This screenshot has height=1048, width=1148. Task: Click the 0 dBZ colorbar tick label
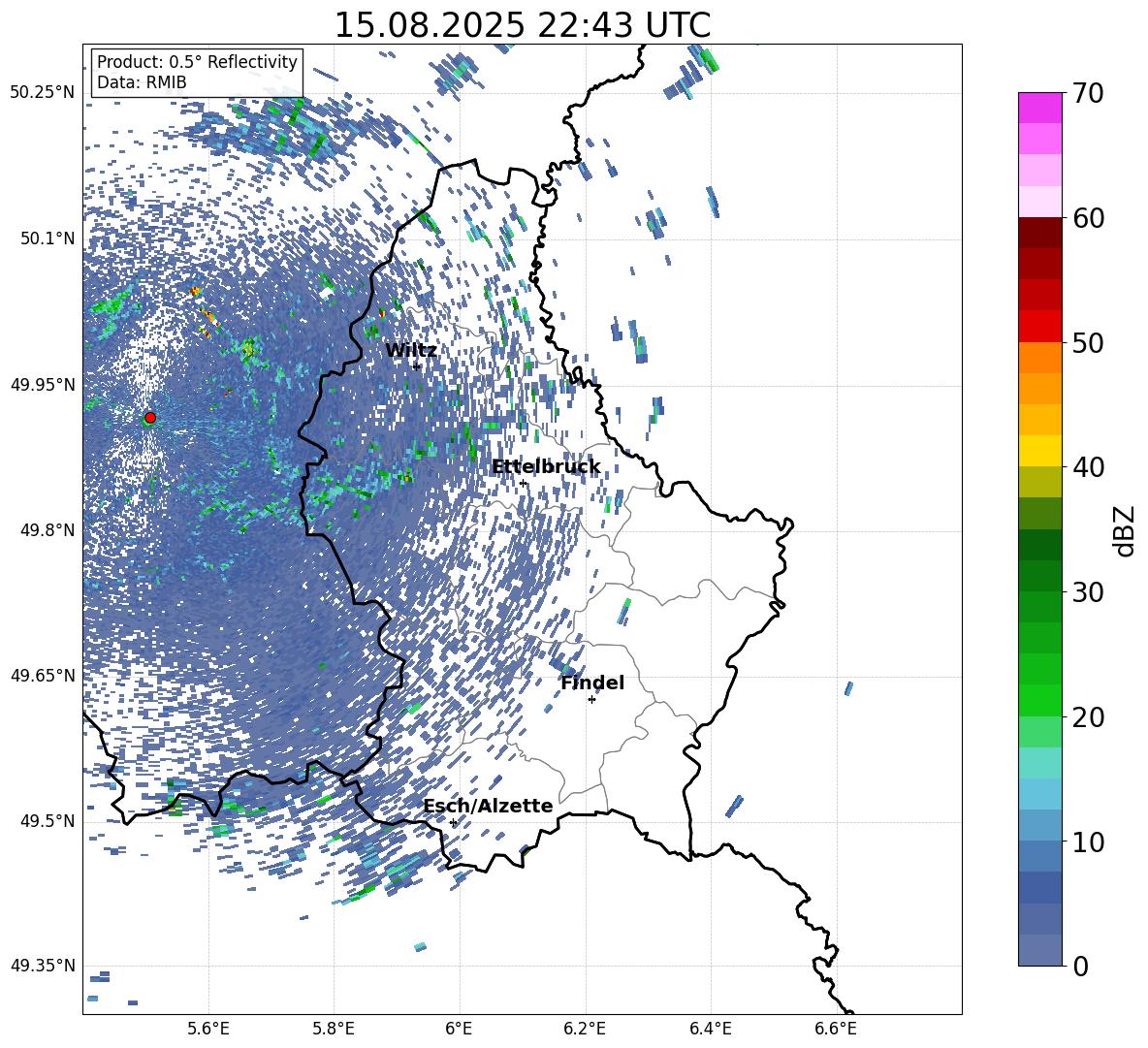click(1080, 966)
